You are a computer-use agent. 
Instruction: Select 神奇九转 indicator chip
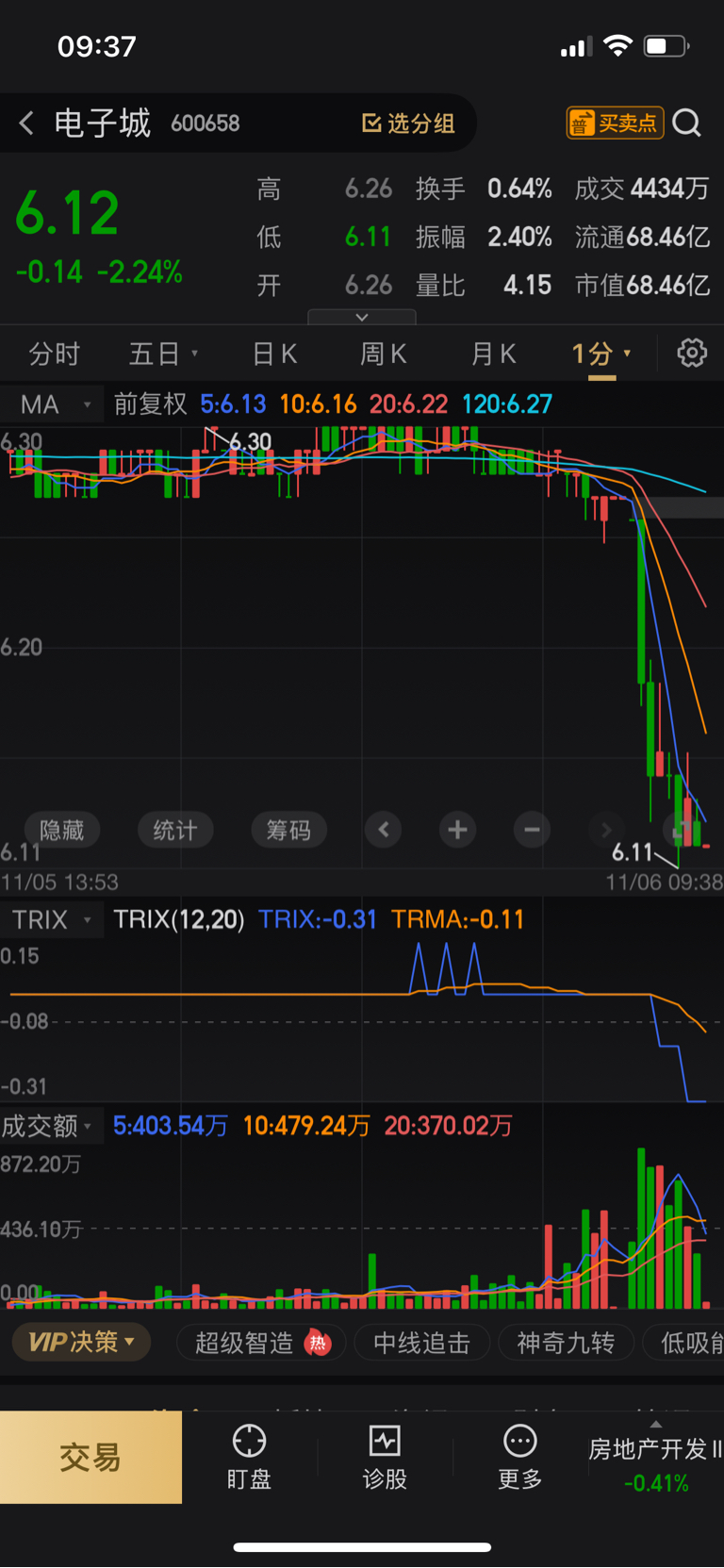coord(566,1343)
